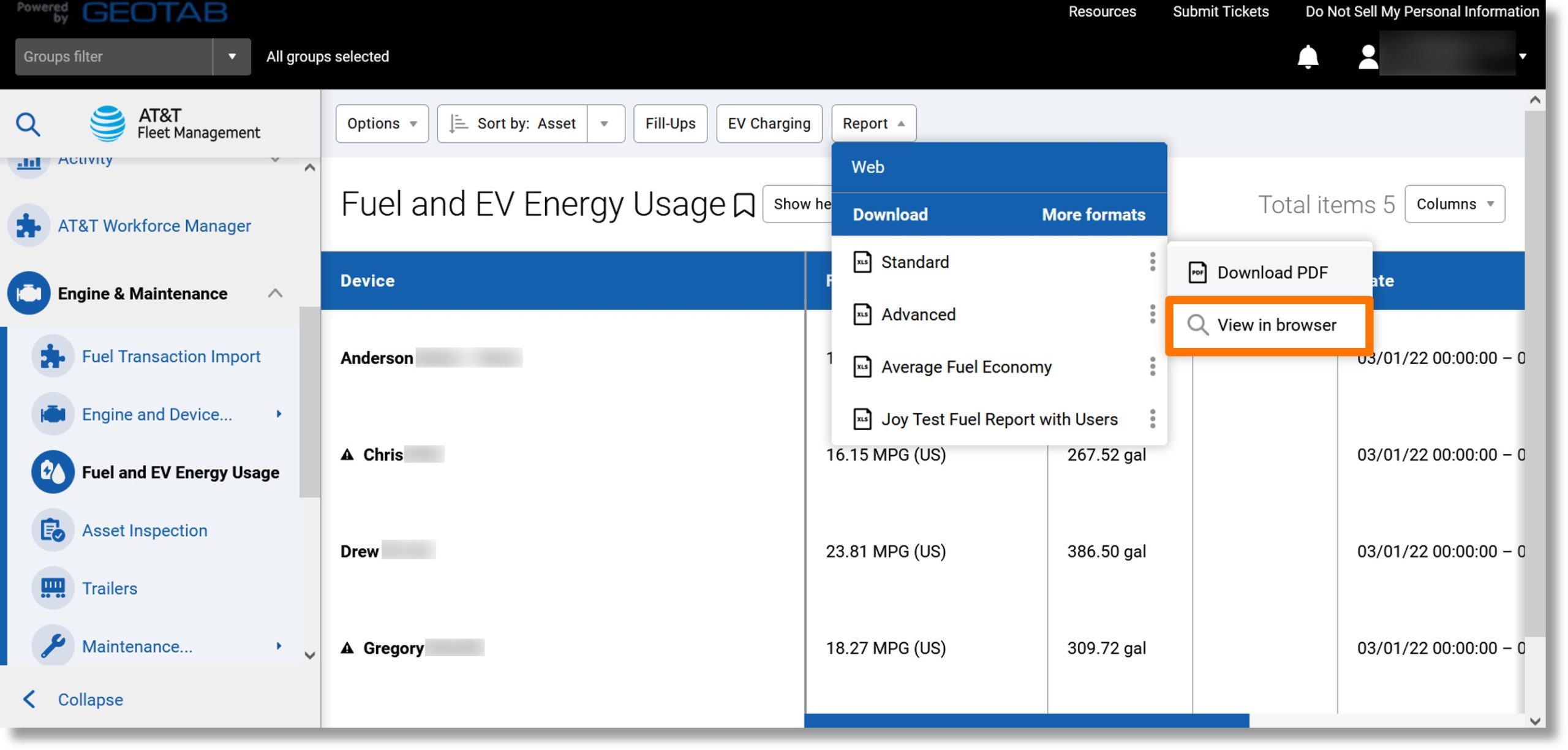
Task: Open the Groups filter dropdown arrow
Action: coord(232,57)
